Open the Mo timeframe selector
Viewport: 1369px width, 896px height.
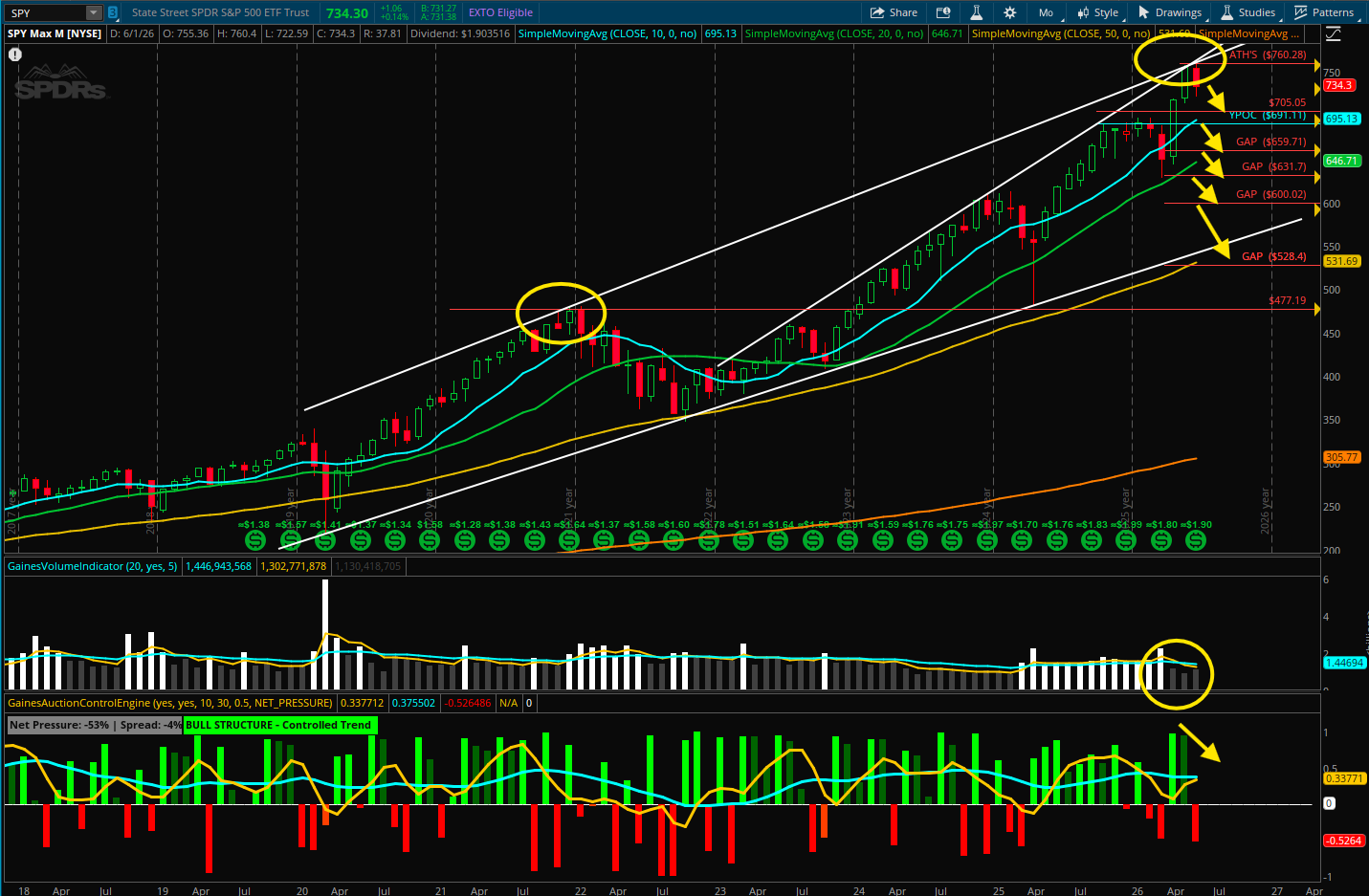(1047, 12)
